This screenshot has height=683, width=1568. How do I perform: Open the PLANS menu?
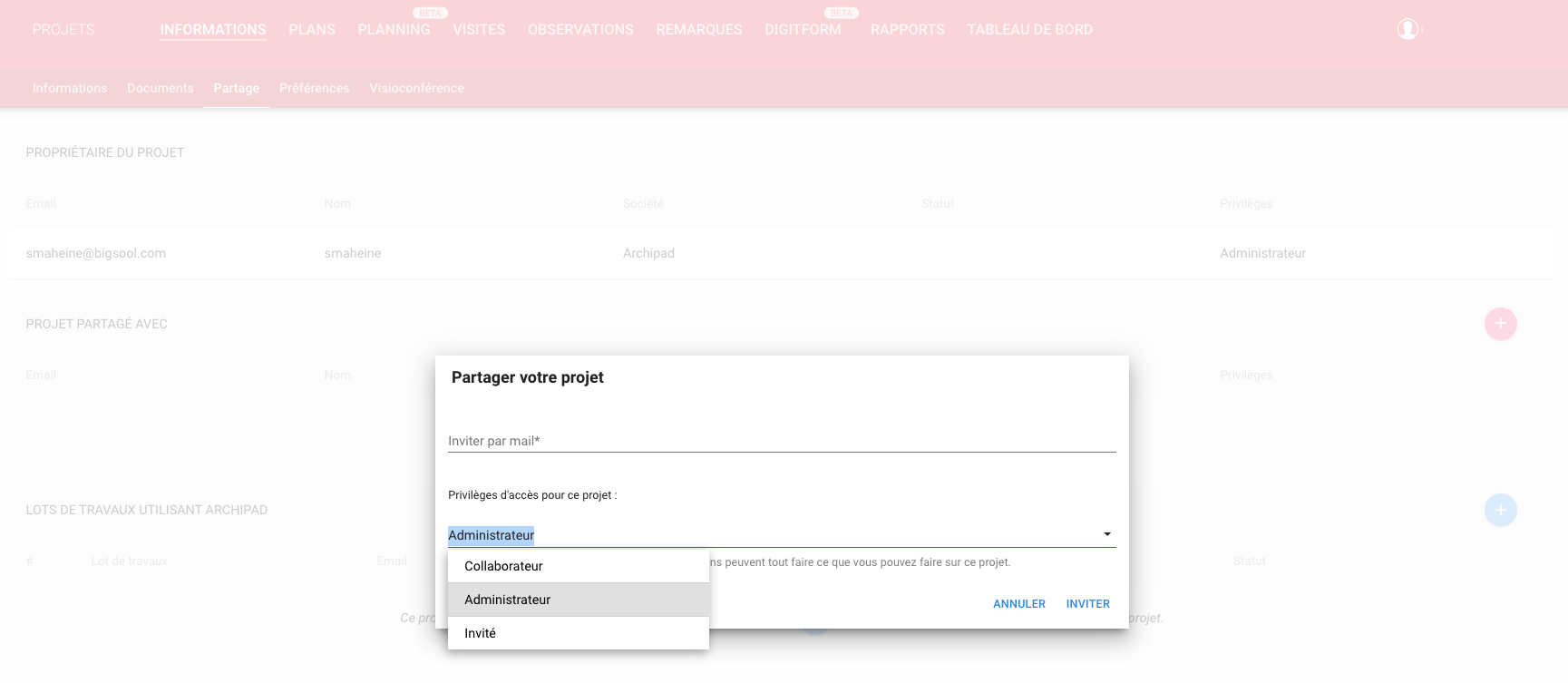point(312,30)
